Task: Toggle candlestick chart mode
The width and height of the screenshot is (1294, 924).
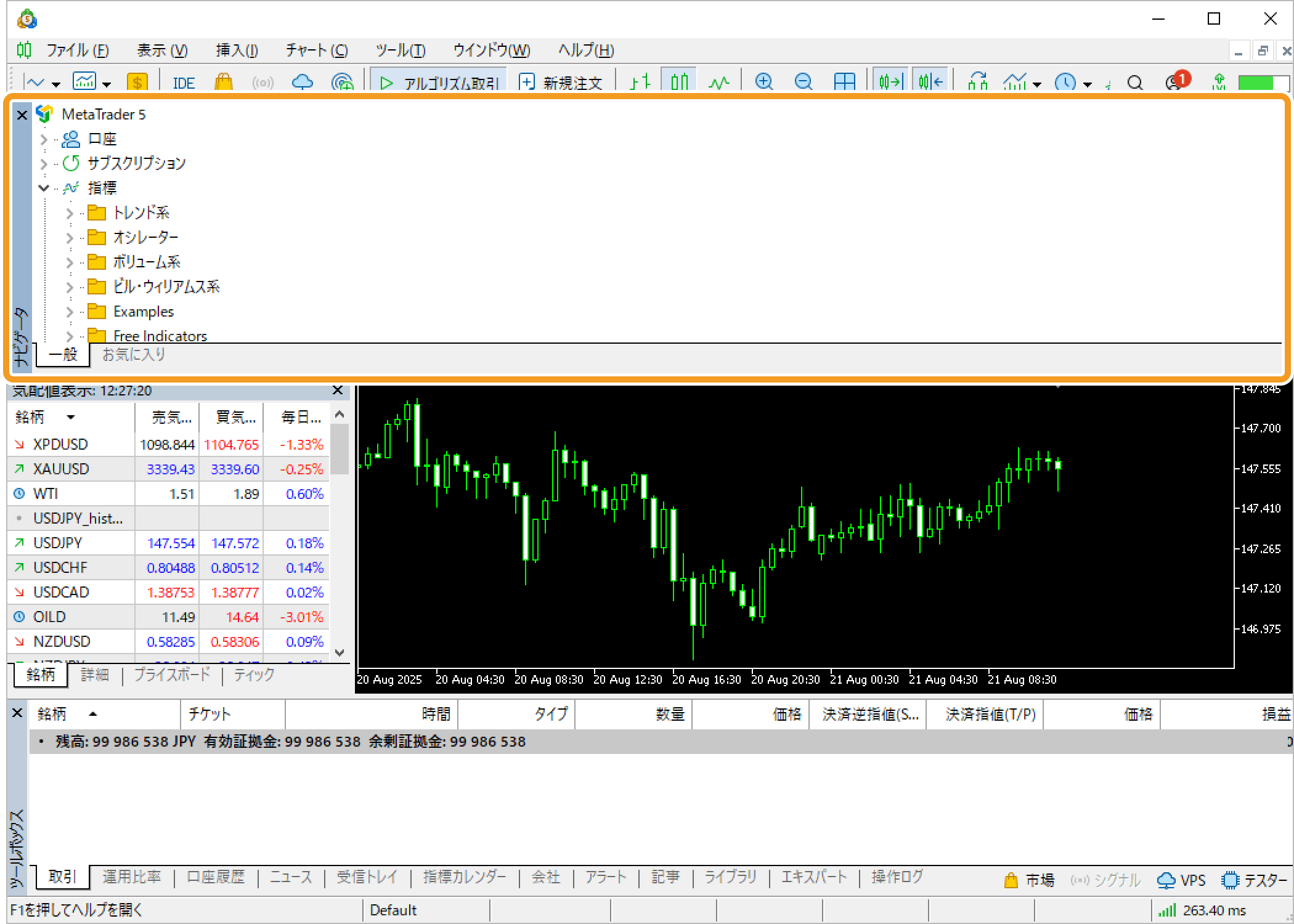Action: click(x=679, y=81)
